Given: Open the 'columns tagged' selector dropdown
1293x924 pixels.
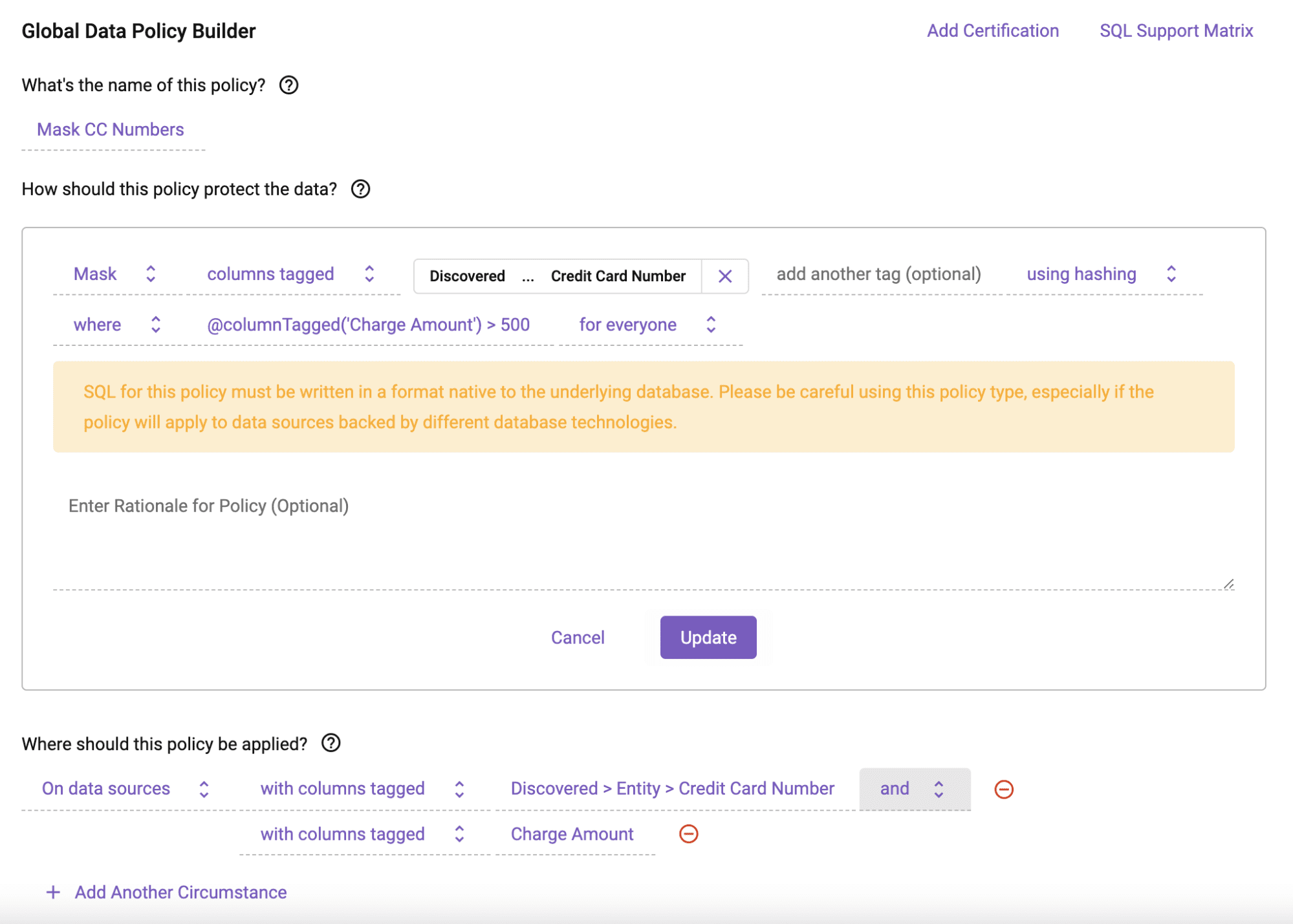Looking at the screenshot, I should [368, 274].
